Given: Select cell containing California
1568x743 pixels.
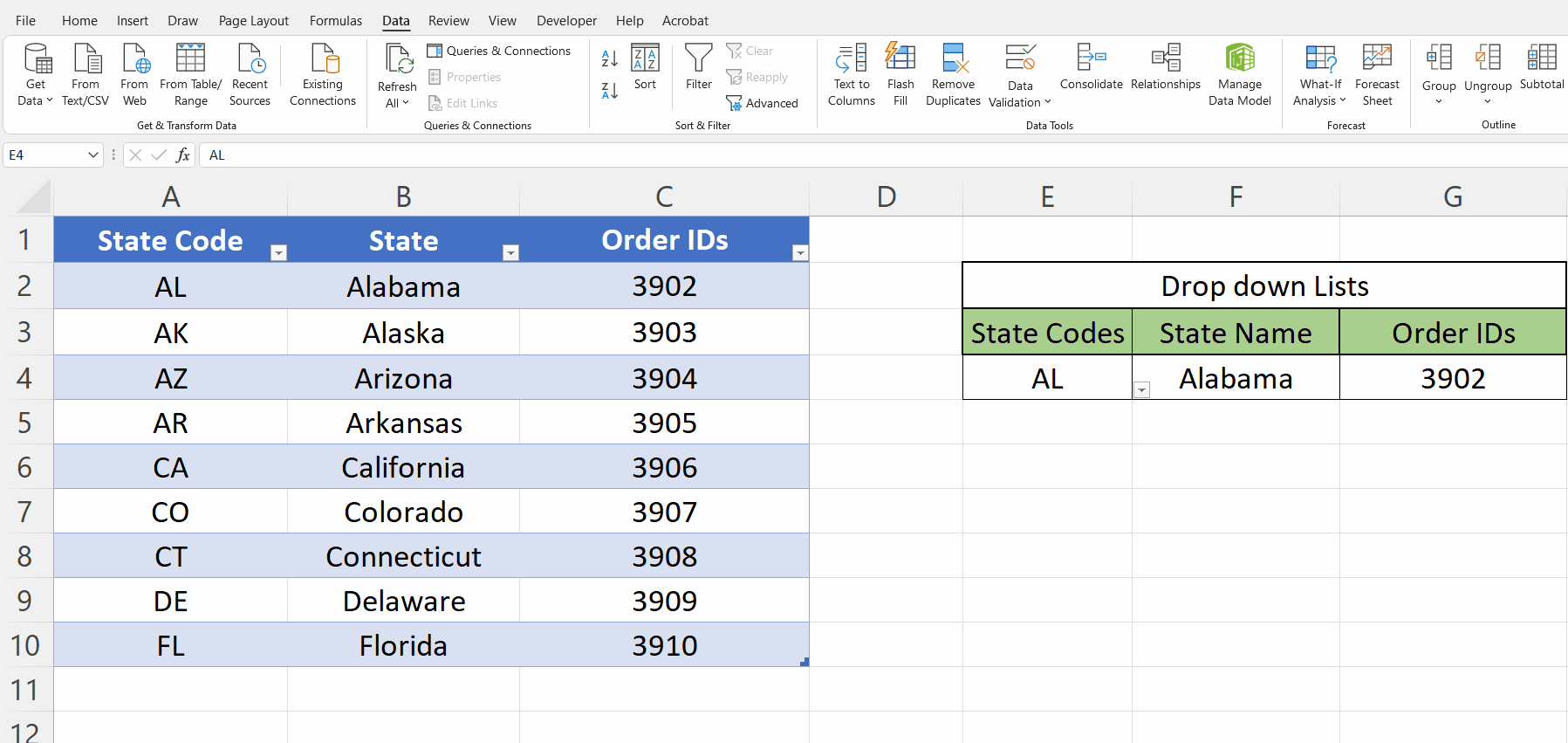Looking at the screenshot, I should 403,467.
